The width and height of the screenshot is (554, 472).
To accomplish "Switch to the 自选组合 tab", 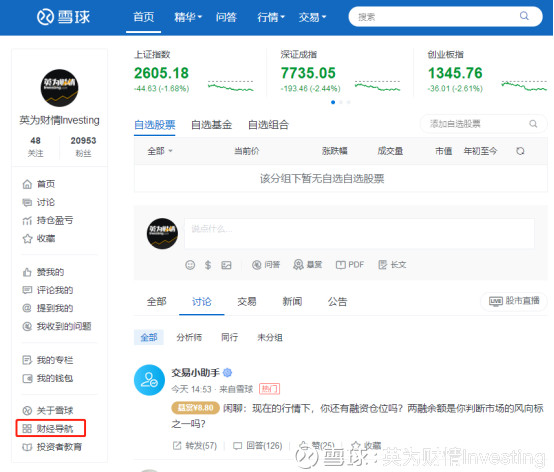I will click(269, 125).
